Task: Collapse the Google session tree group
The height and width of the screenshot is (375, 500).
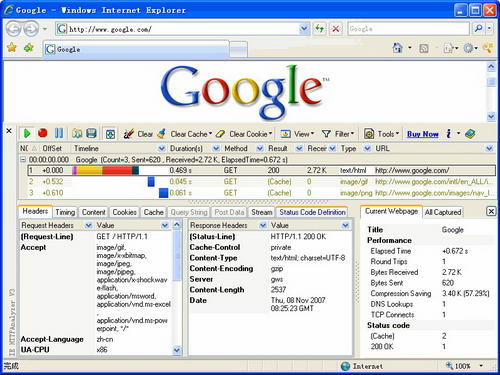Action: pos(23,160)
